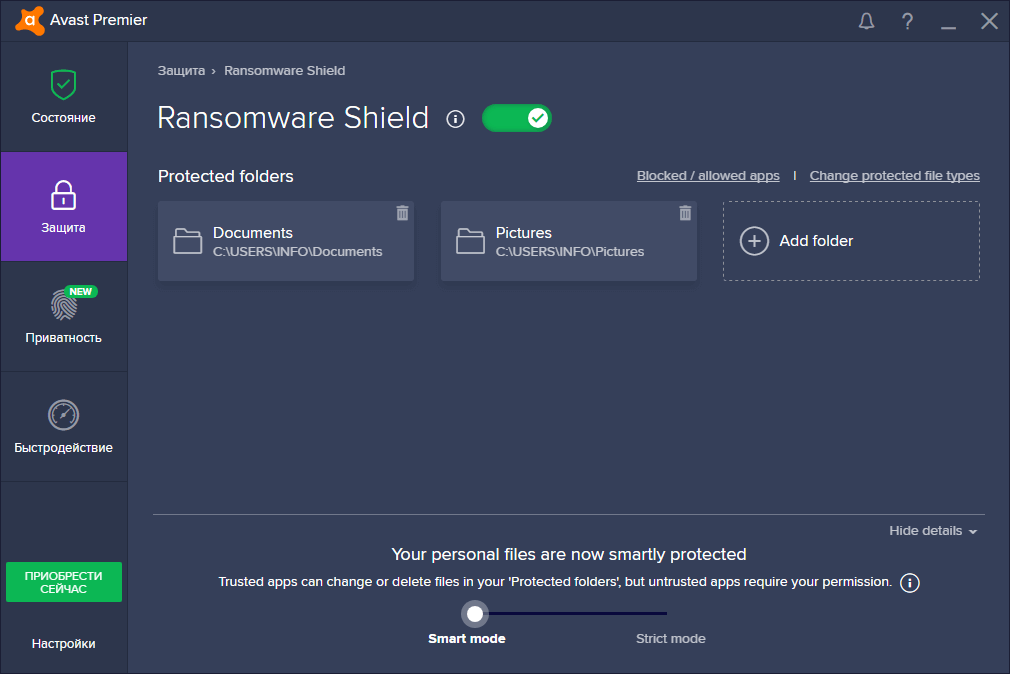Click the plus icon to add folder

[x=754, y=241]
